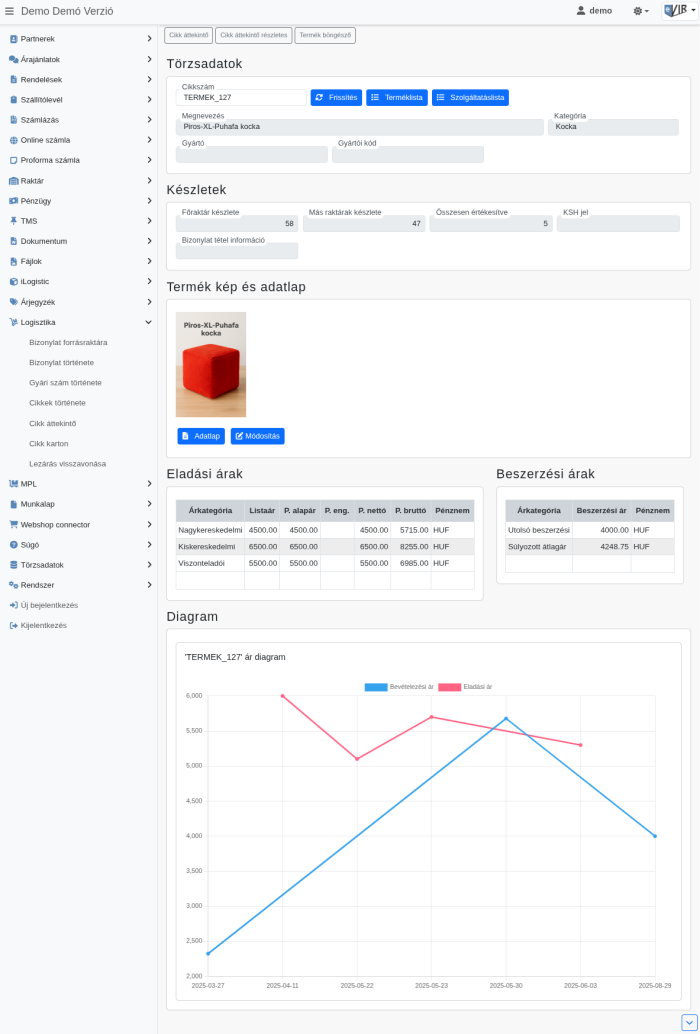
Task: Open the settings gear menu
Action: point(640,11)
